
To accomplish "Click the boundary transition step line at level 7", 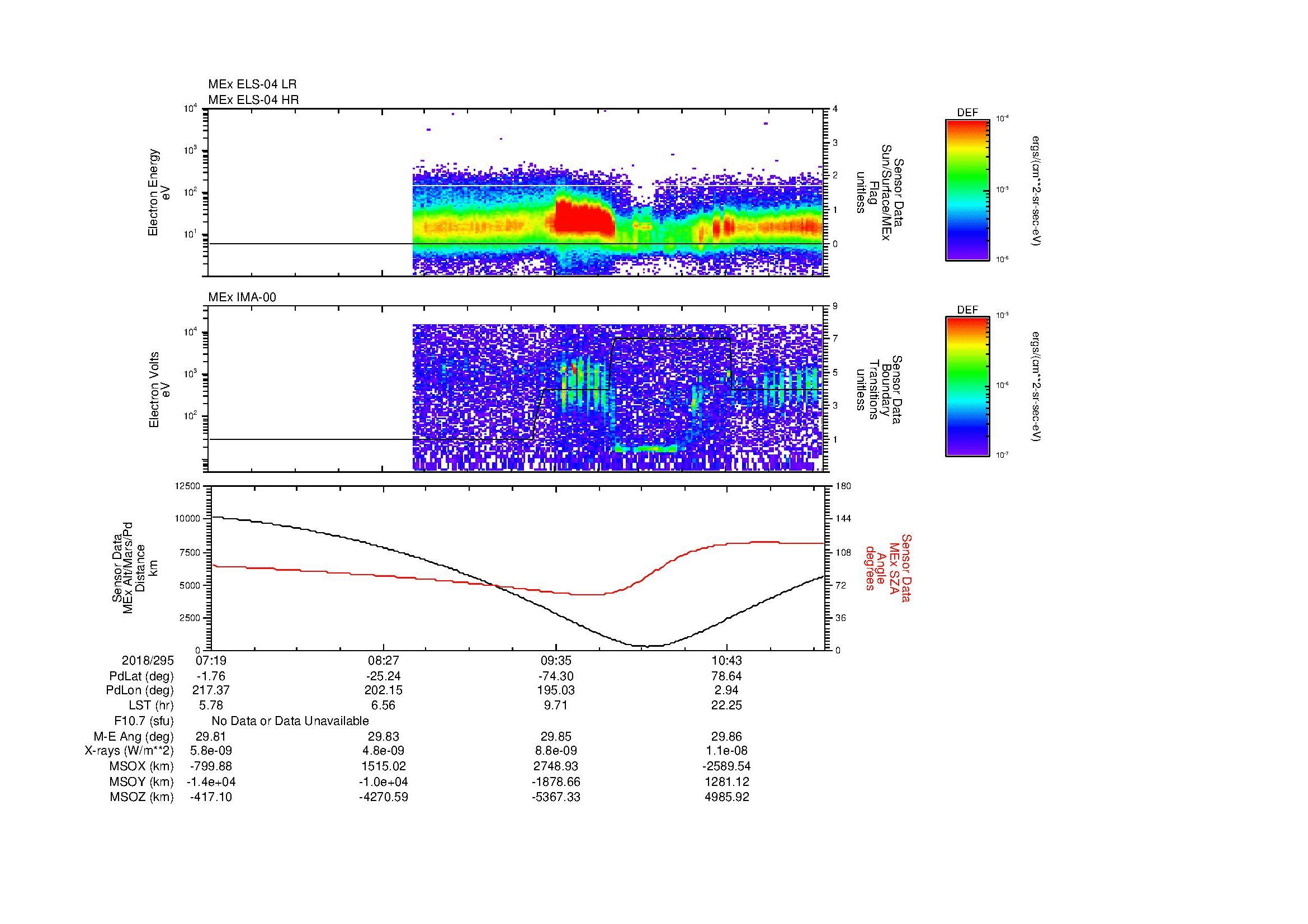I will point(671,339).
